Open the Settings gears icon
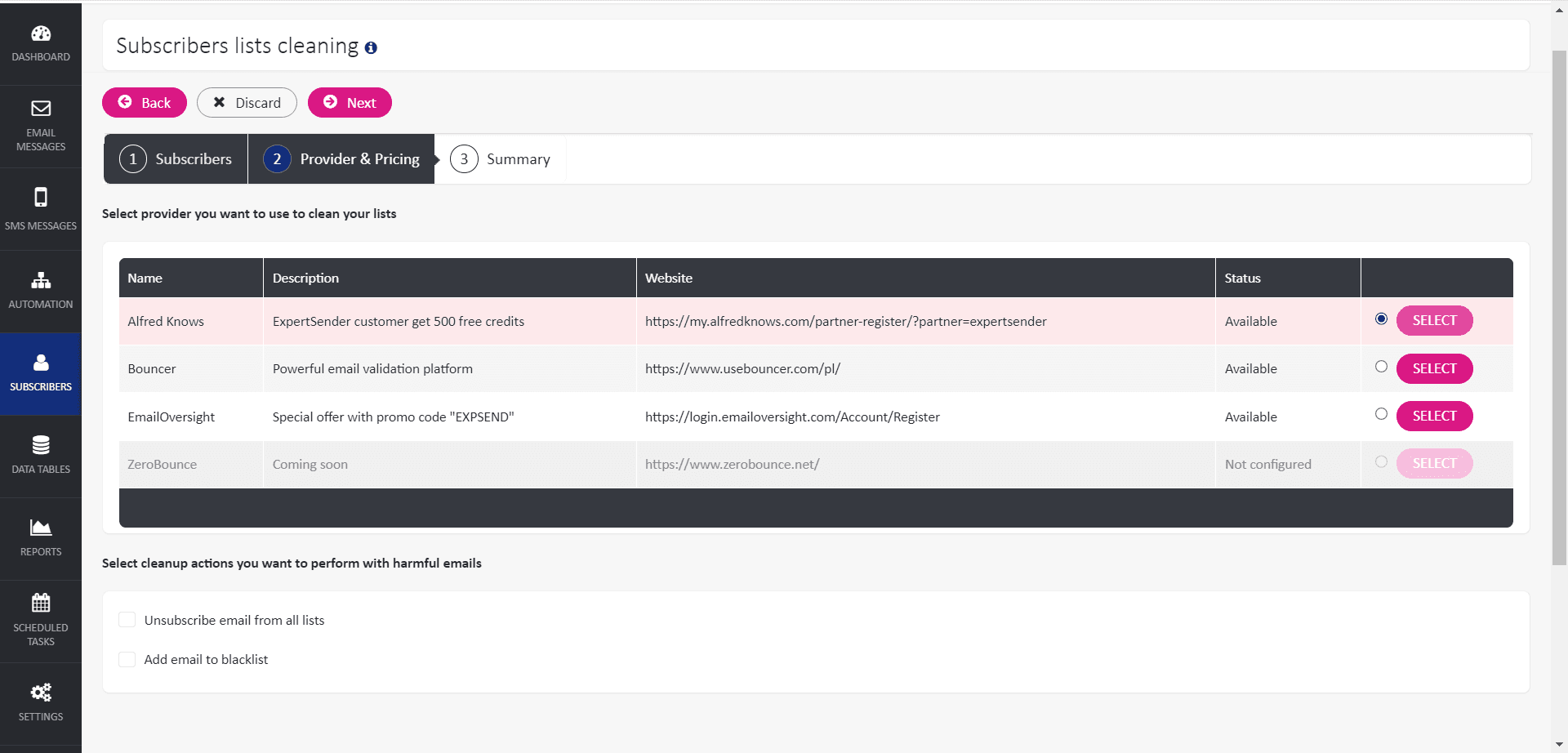Viewport: 1568px width, 753px height. click(x=41, y=693)
